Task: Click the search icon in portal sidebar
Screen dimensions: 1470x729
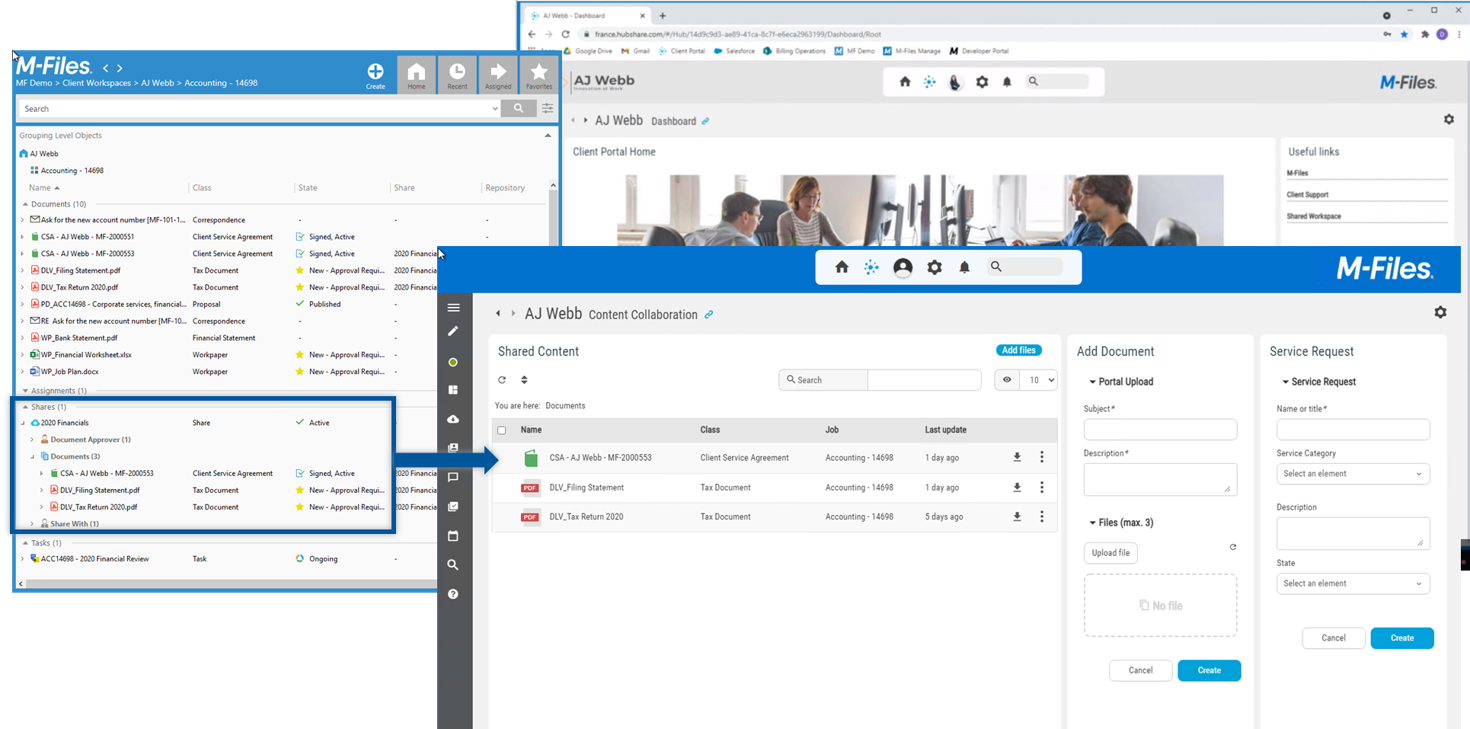Action: point(453,565)
